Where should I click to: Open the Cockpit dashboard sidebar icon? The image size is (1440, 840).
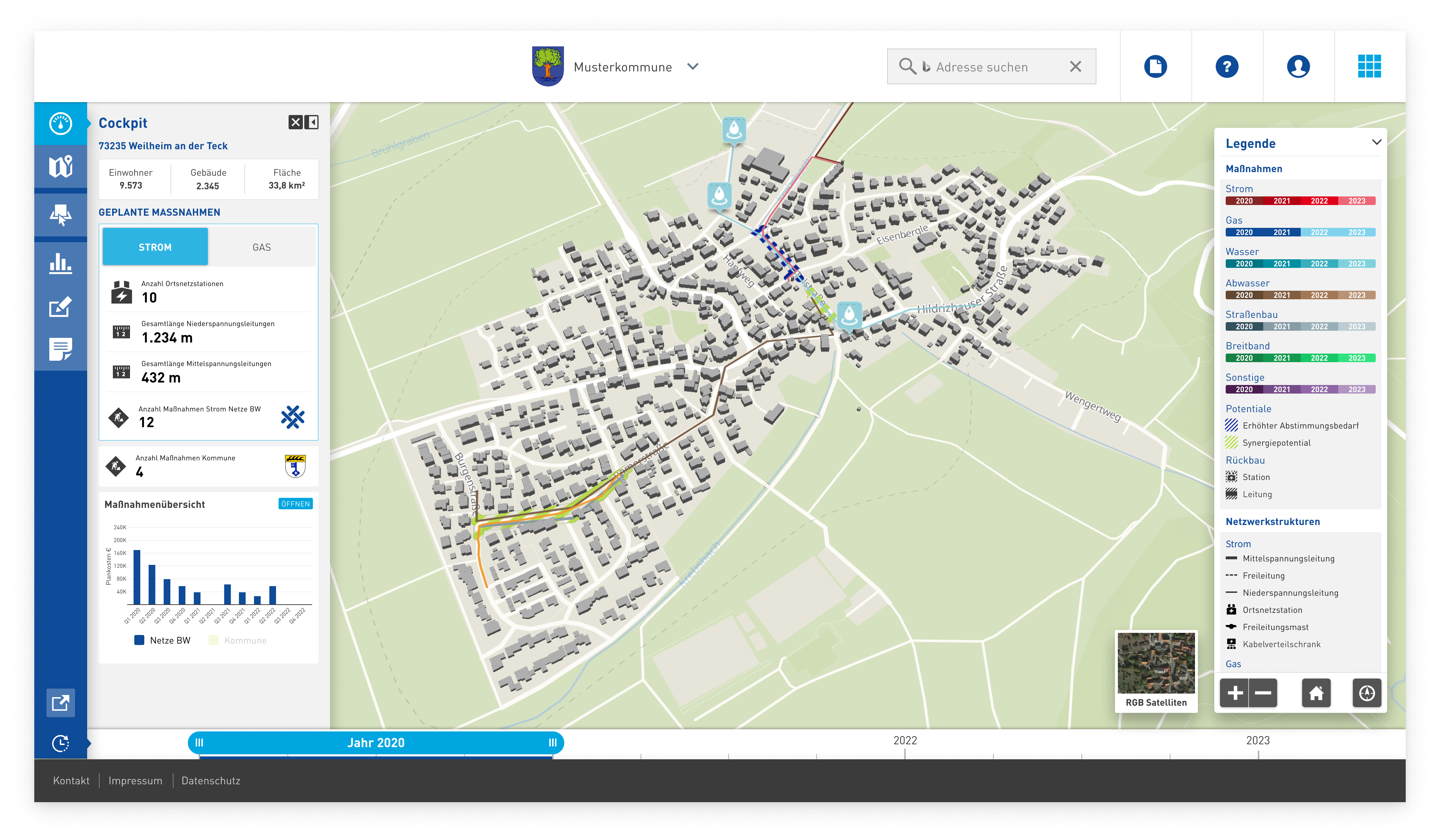tap(61, 124)
